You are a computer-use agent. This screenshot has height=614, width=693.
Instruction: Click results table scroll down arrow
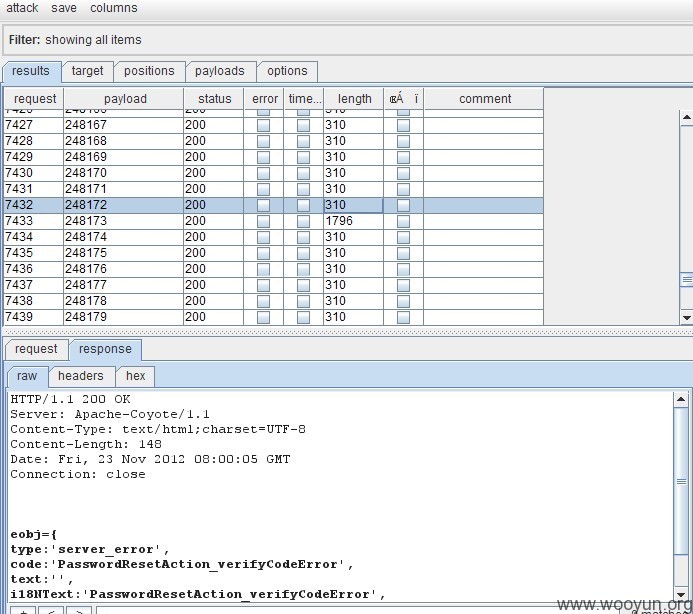click(x=686, y=317)
